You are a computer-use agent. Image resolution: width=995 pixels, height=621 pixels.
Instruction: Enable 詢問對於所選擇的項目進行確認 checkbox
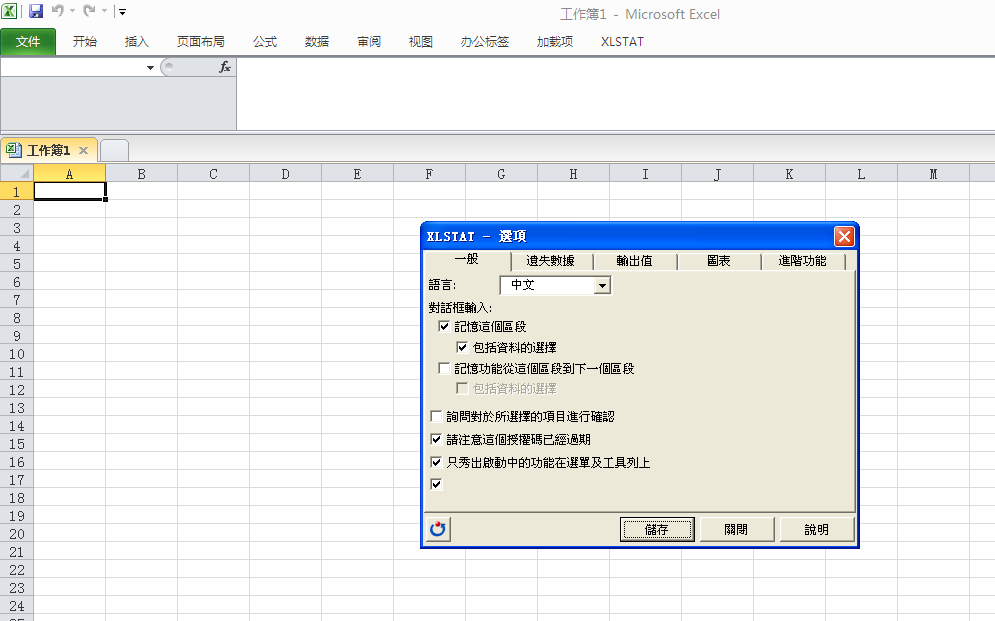pos(436,417)
